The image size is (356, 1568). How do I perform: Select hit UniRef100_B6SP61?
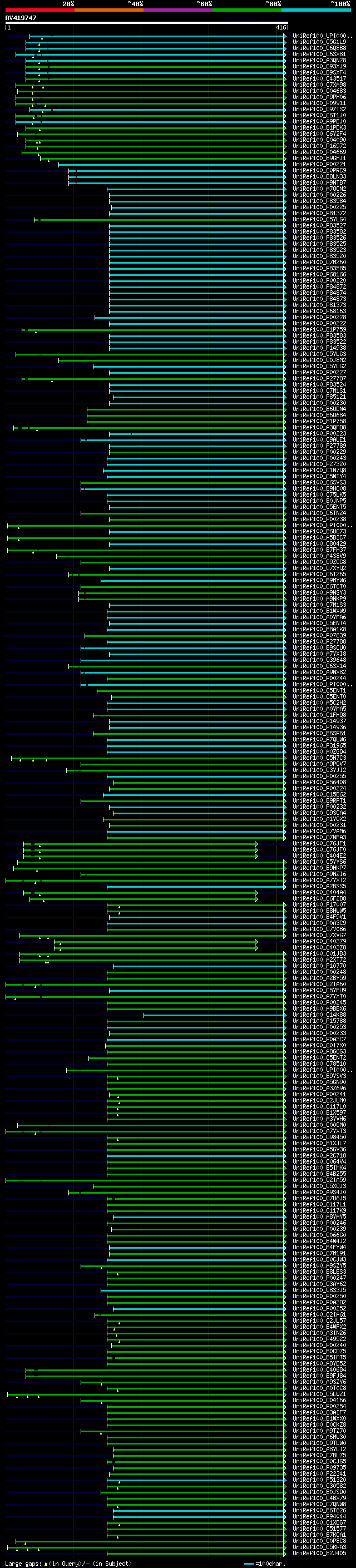319,734
